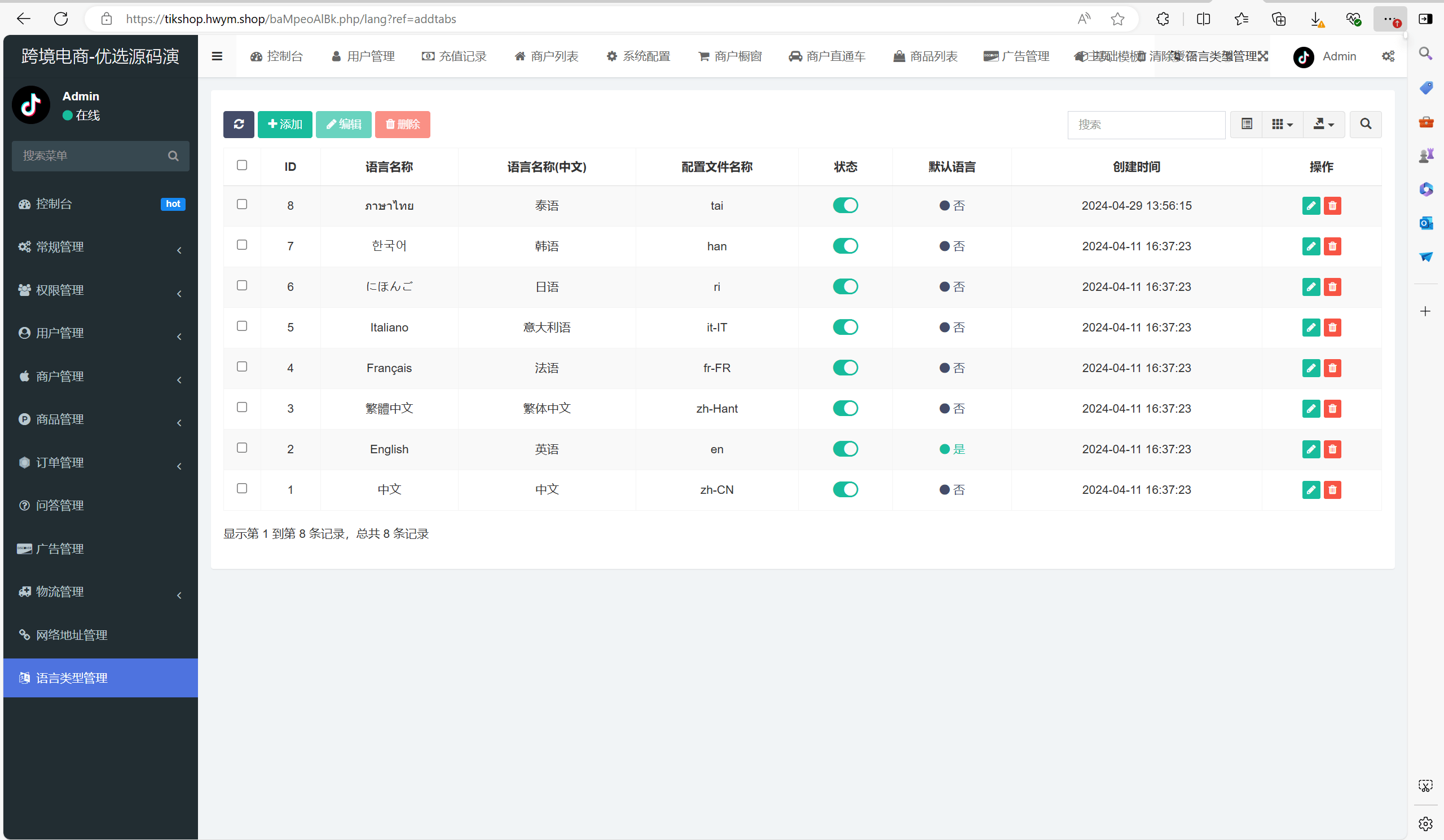Switch to the 系统配置 top tab

639,56
